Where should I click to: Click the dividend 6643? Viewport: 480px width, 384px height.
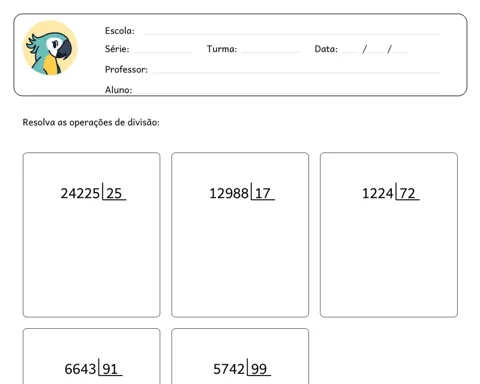(x=80, y=369)
